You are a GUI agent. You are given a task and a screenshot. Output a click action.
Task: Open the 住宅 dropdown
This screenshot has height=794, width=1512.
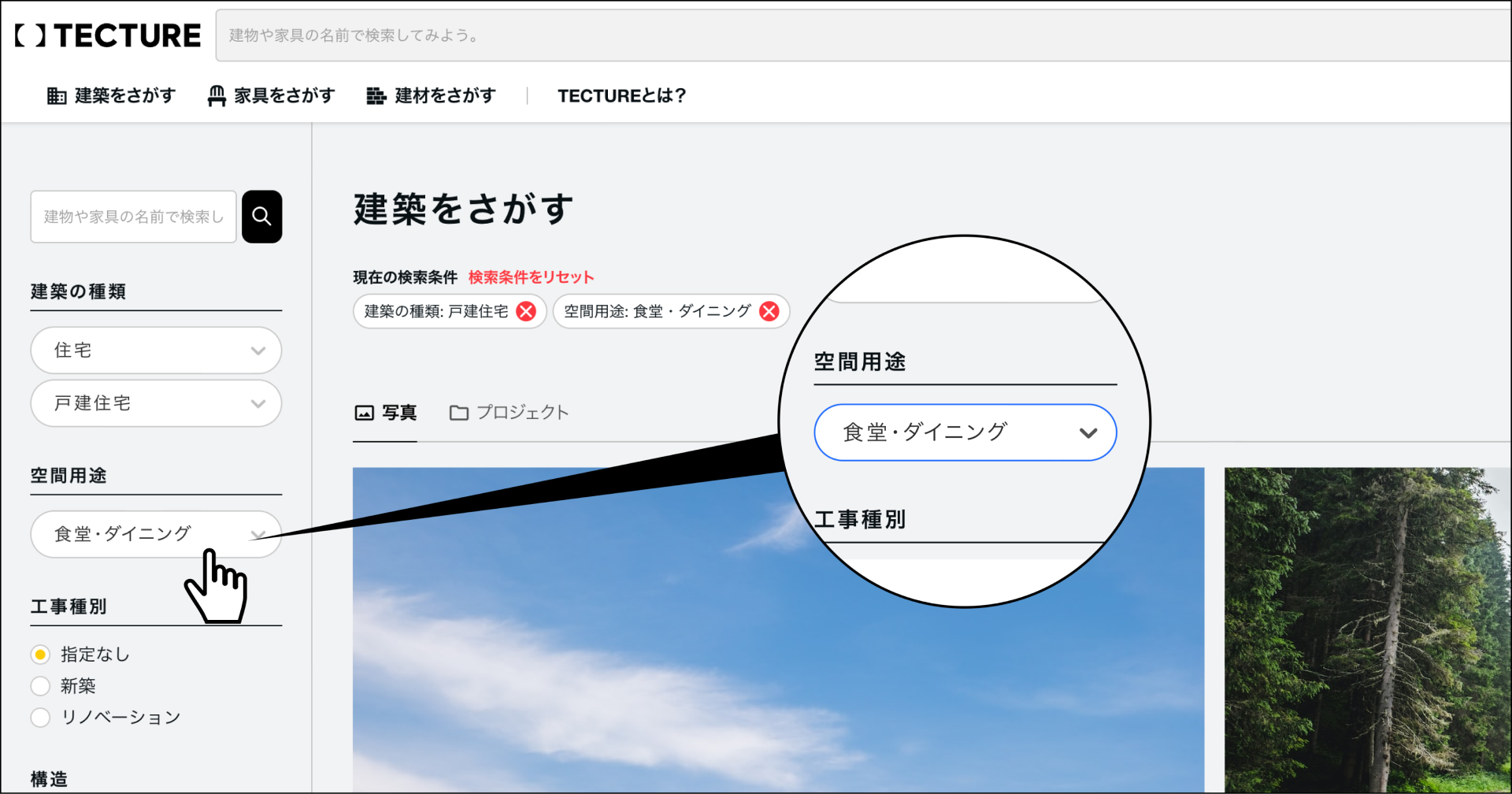click(156, 350)
